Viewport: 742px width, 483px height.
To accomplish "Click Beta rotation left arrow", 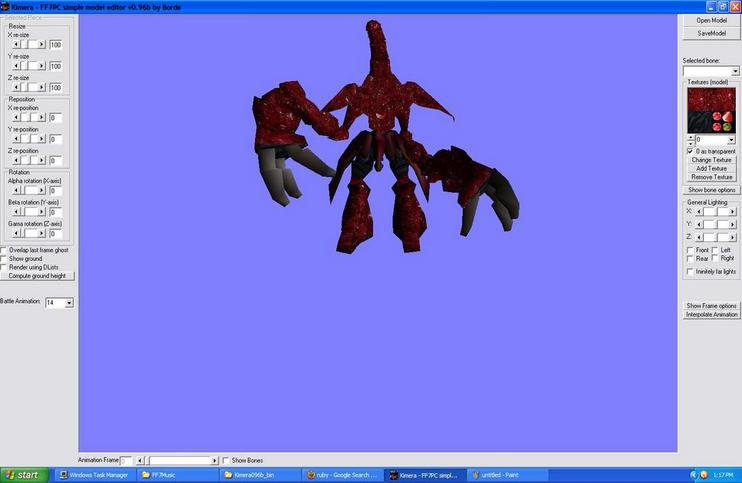I will 17,211.
